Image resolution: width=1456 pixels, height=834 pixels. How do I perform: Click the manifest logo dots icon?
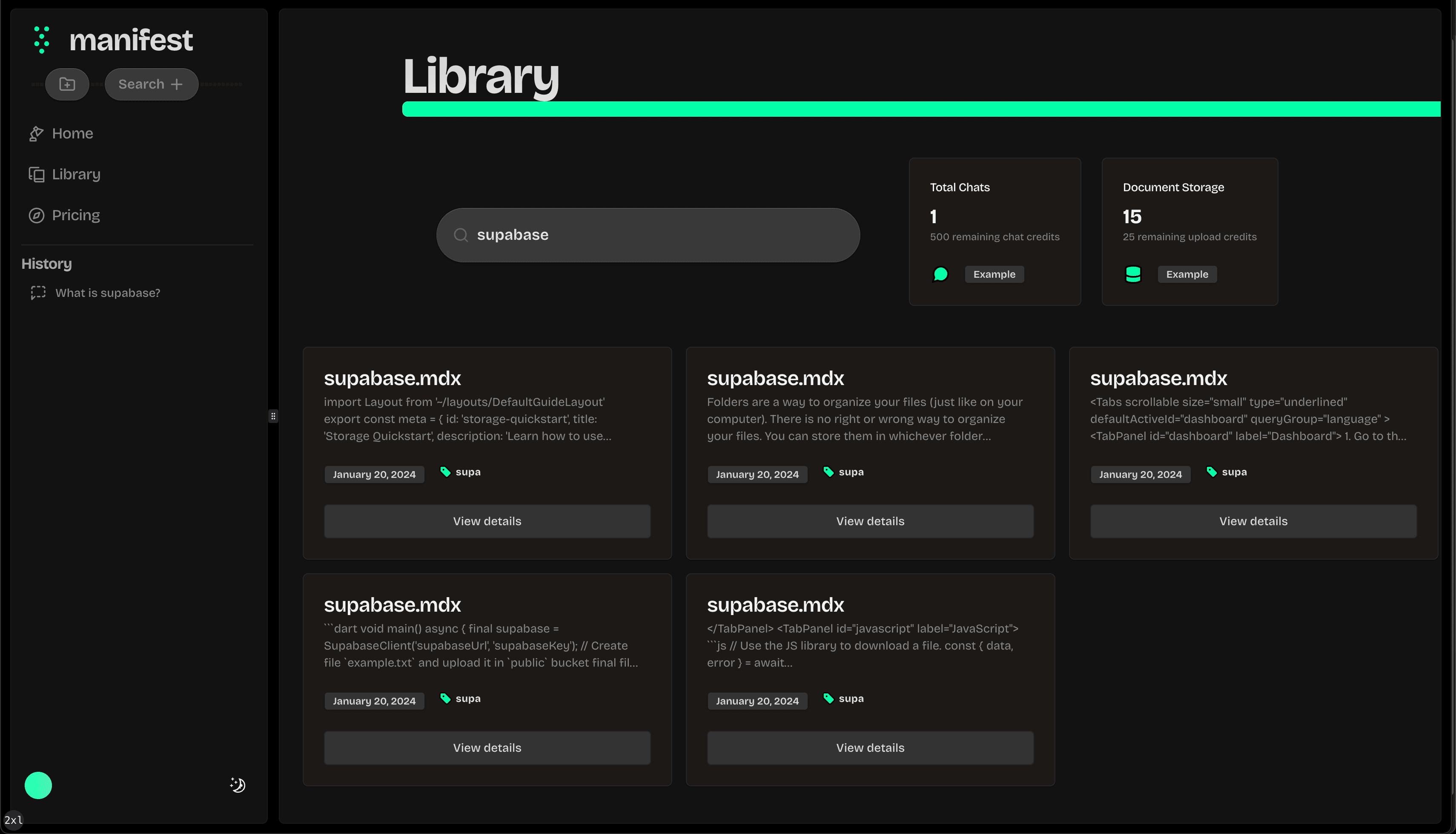(x=41, y=40)
